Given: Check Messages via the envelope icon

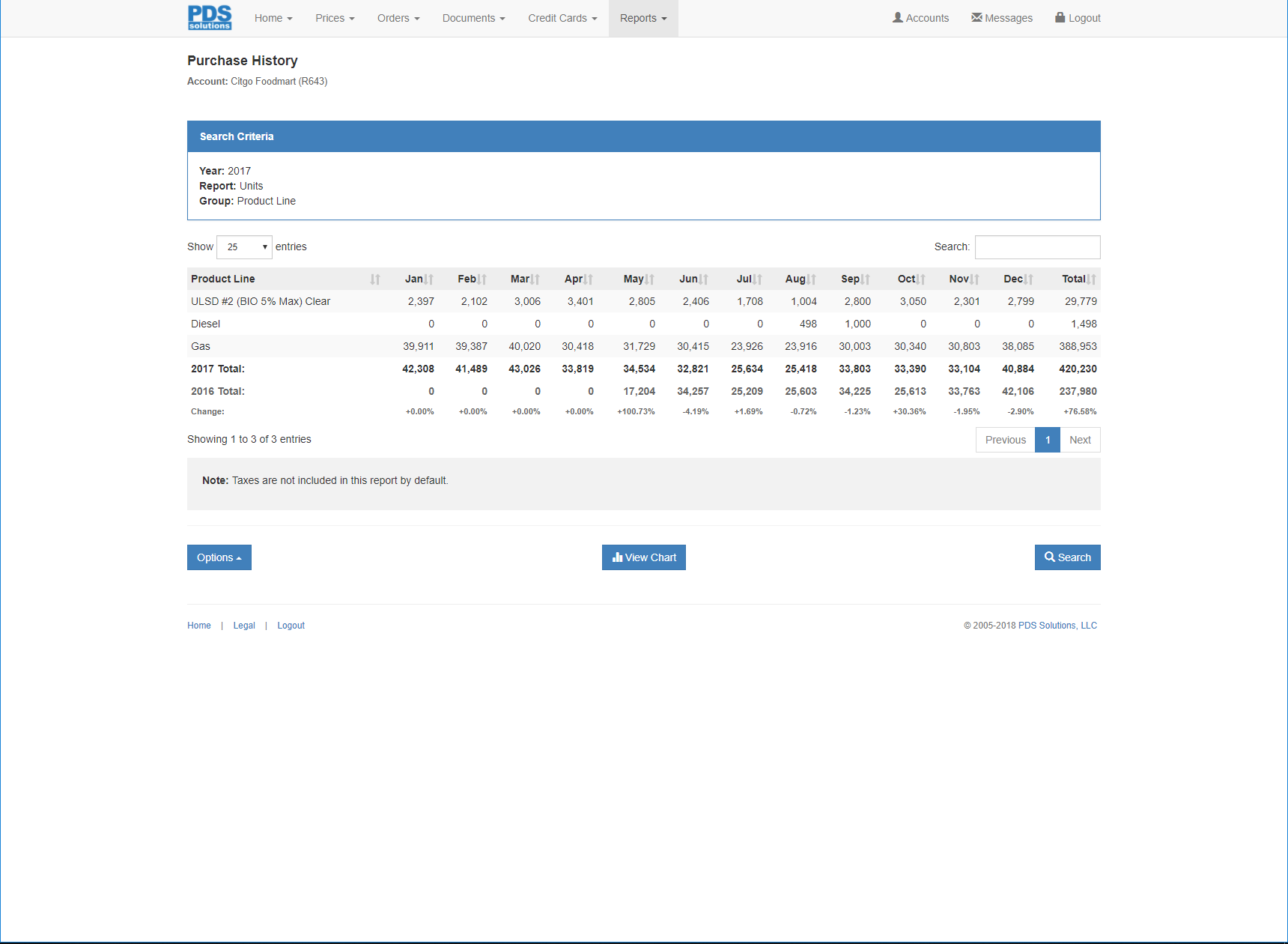Looking at the screenshot, I should click(976, 16).
